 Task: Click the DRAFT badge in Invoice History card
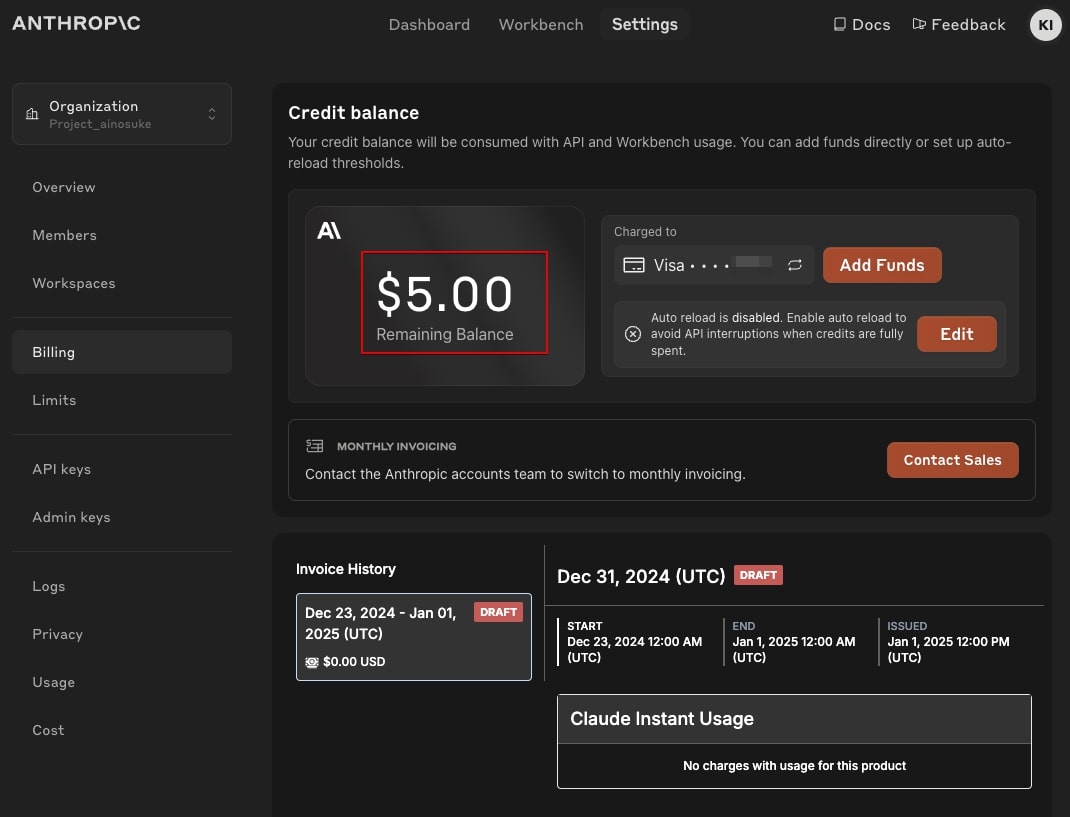click(x=498, y=612)
